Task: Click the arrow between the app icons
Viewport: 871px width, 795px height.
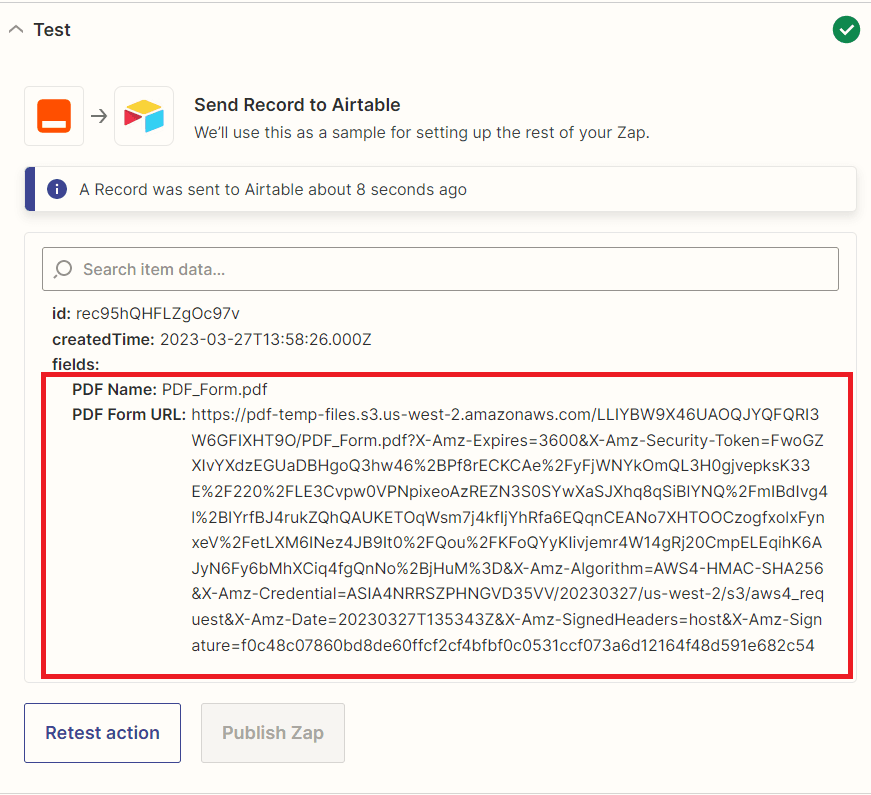Action: coord(99,116)
